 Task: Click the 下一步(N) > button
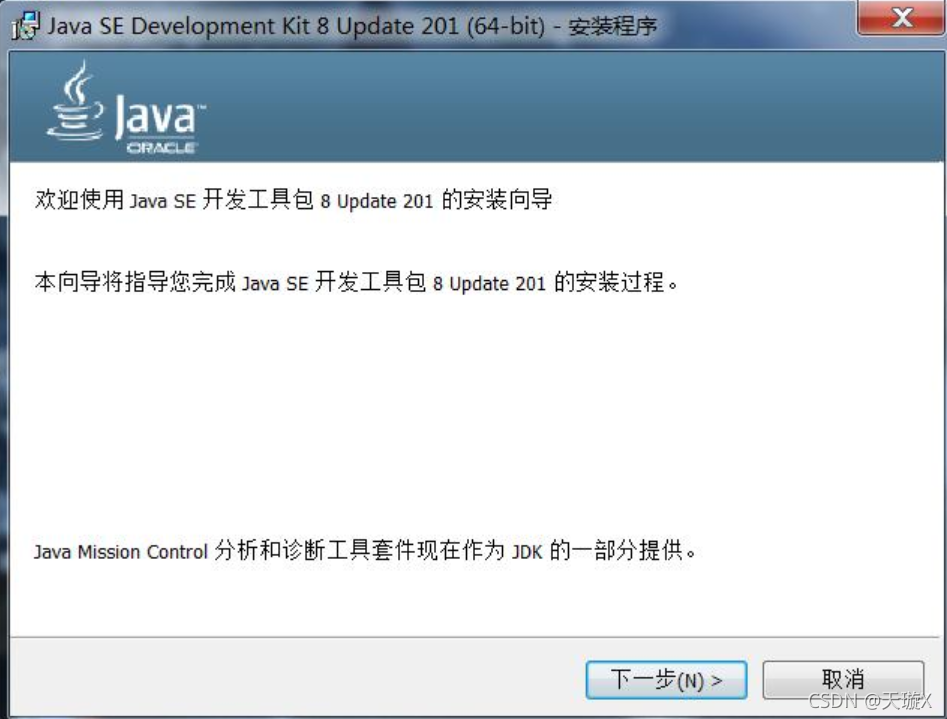pyautogui.click(x=666, y=680)
